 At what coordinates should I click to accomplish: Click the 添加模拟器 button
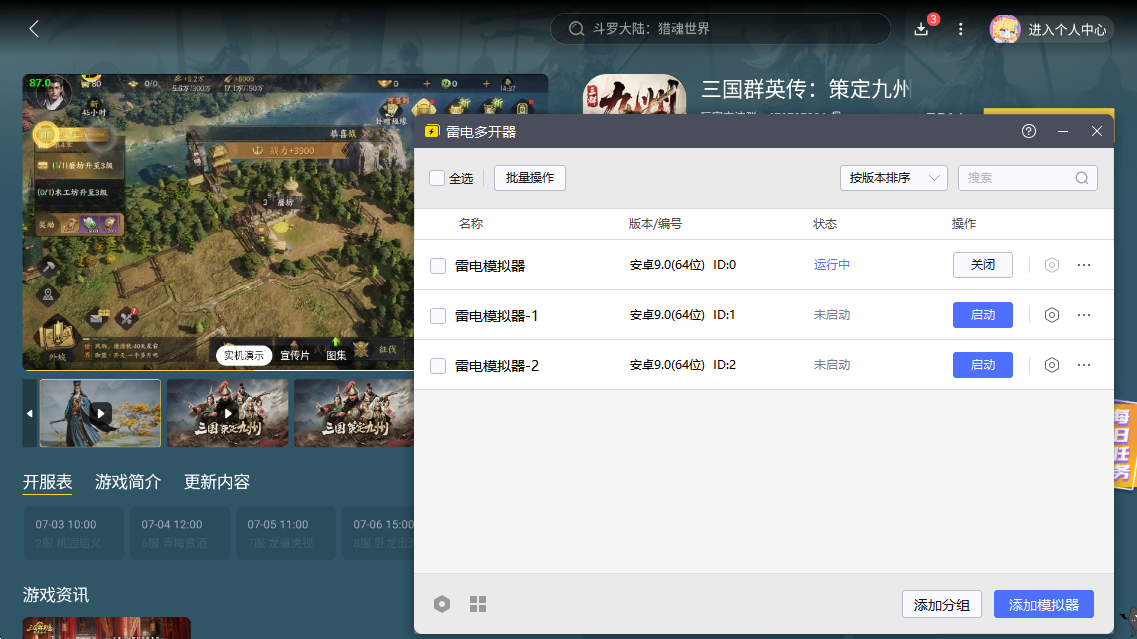click(x=1043, y=605)
